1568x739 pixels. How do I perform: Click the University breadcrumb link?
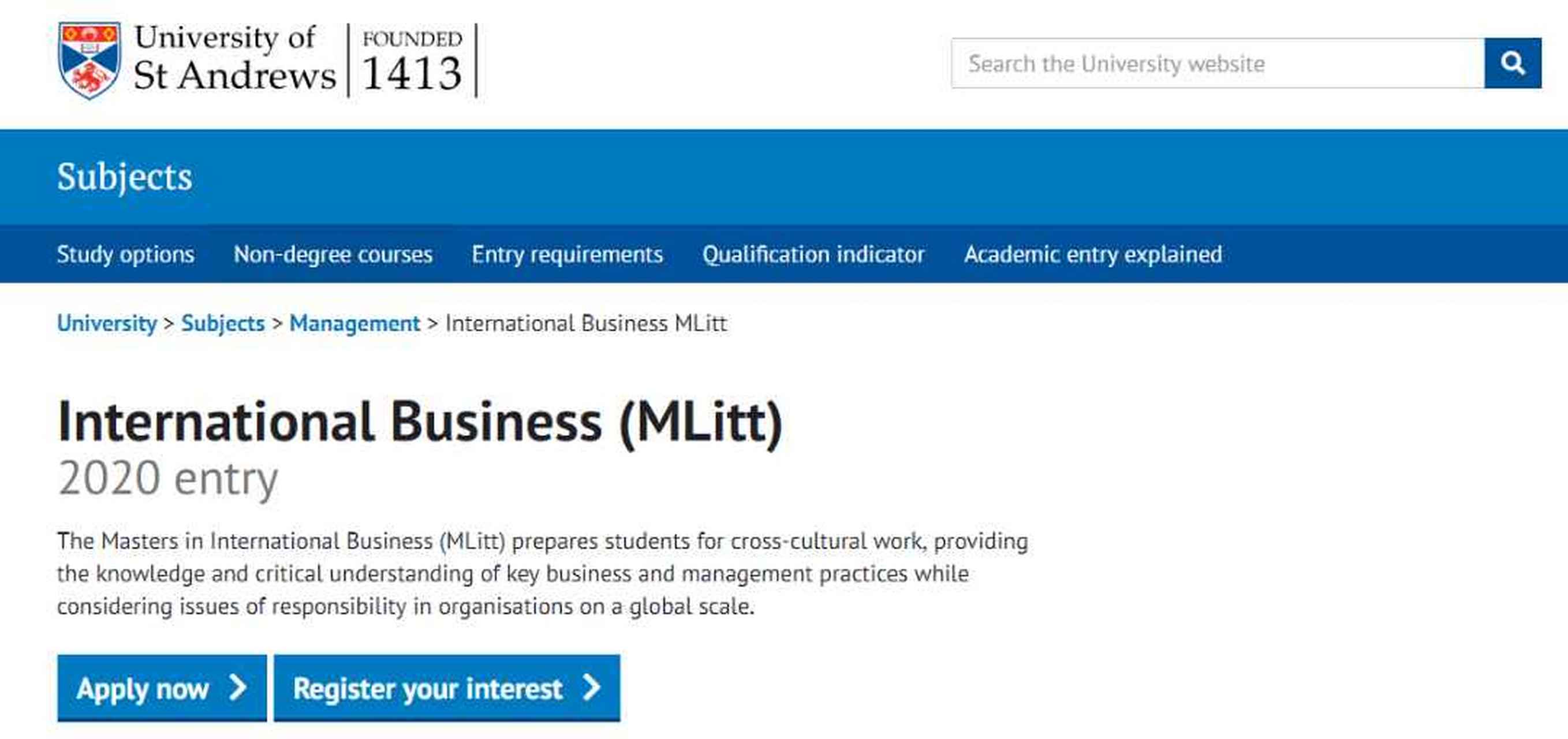point(107,323)
